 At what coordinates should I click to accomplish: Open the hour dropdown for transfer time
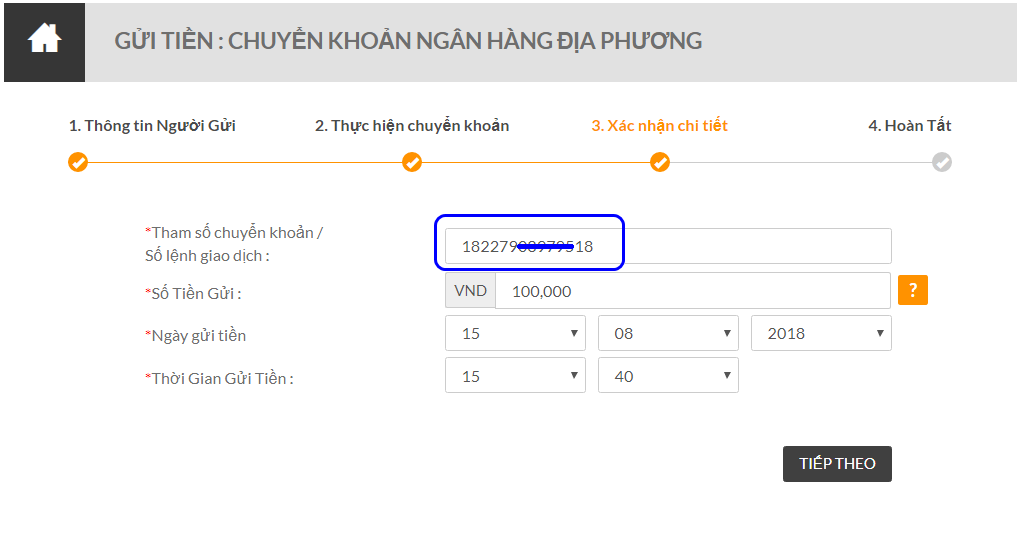(x=515, y=376)
